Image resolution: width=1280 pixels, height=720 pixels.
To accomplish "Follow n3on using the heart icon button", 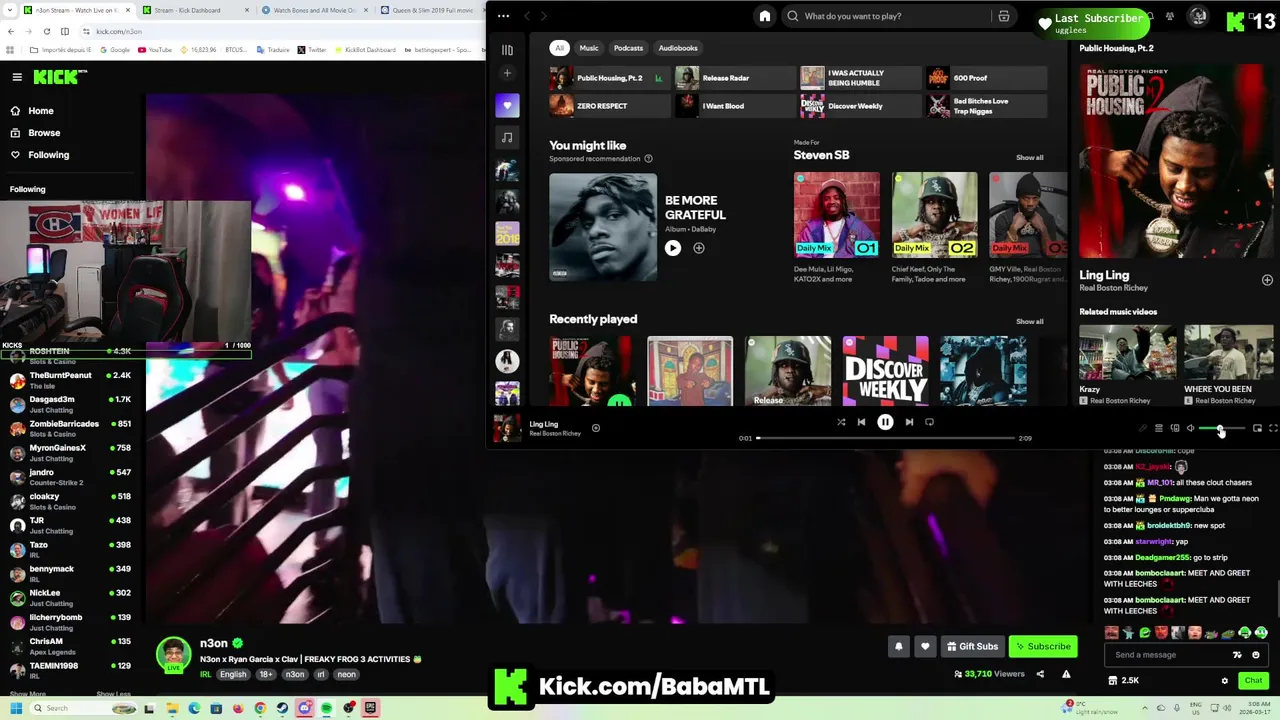I will pos(925,646).
